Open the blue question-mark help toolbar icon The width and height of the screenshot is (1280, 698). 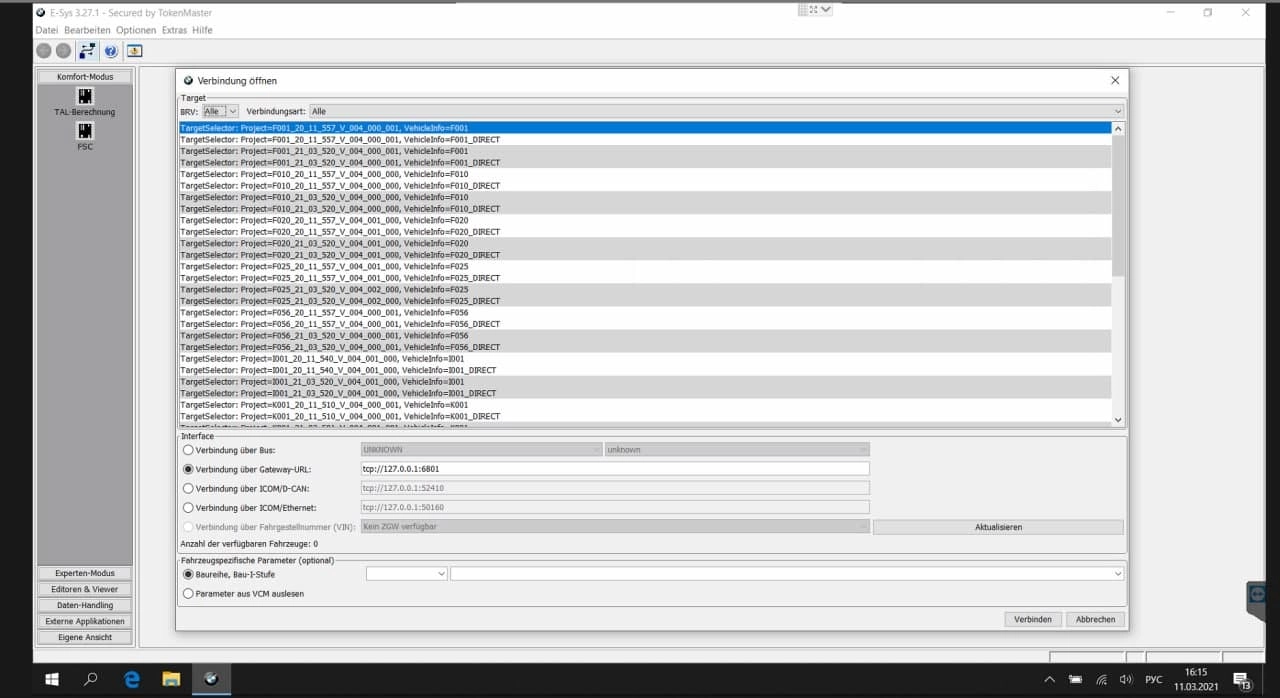click(x=111, y=50)
